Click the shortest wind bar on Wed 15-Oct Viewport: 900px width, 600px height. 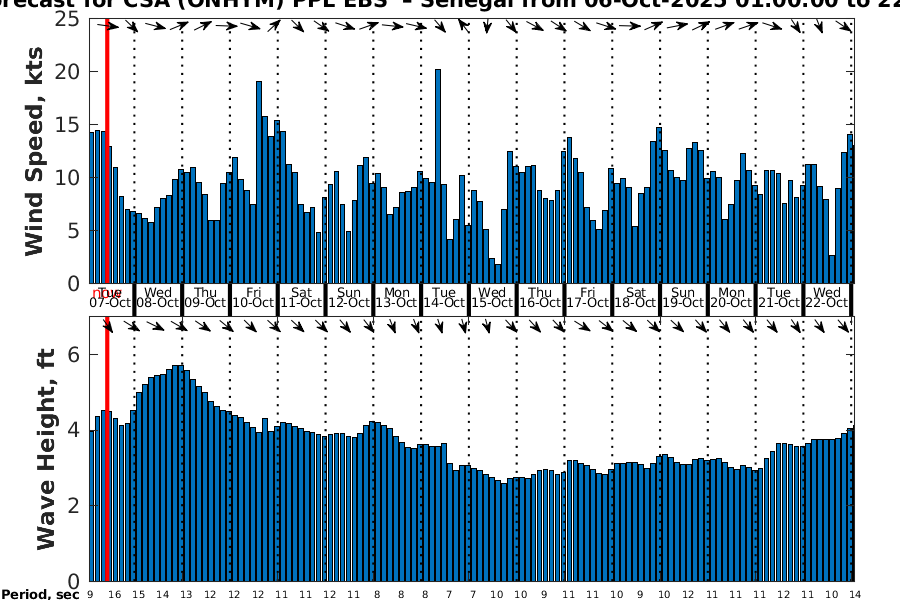coord(498,274)
